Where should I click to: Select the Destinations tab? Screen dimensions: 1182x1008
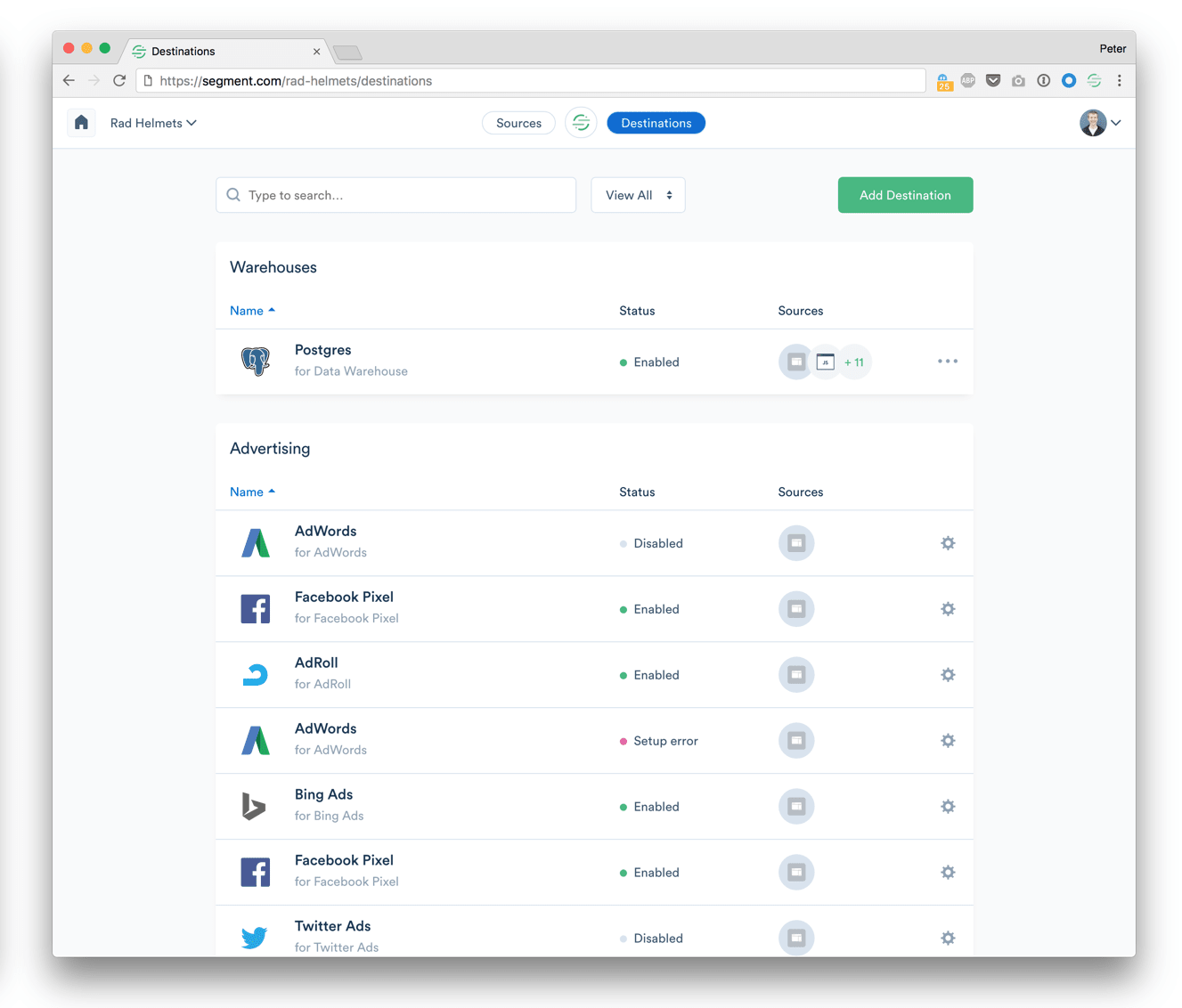click(x=656, y=122)
